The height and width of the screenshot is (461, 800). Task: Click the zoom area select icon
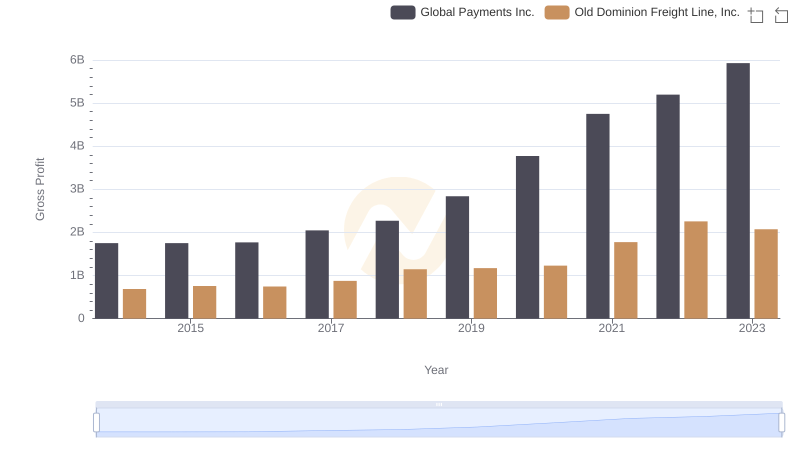click(756, 15)
